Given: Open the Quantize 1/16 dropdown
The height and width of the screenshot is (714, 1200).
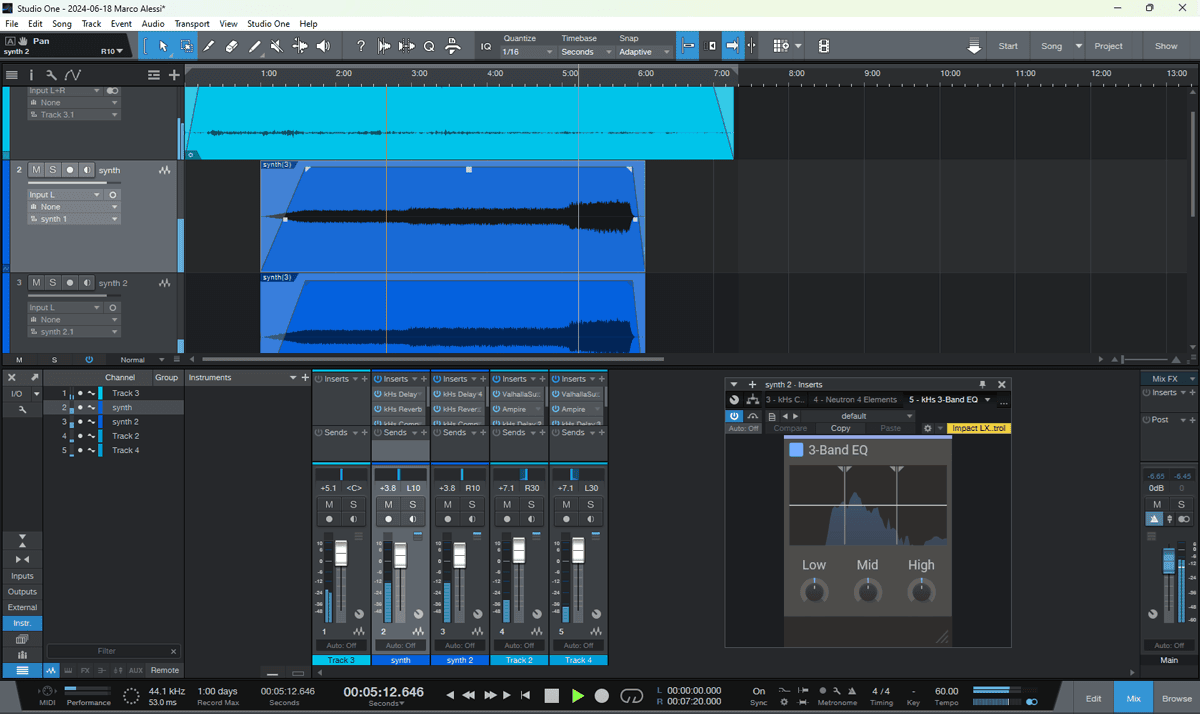Looking at the screenshot, I should (x=527, y=52).
